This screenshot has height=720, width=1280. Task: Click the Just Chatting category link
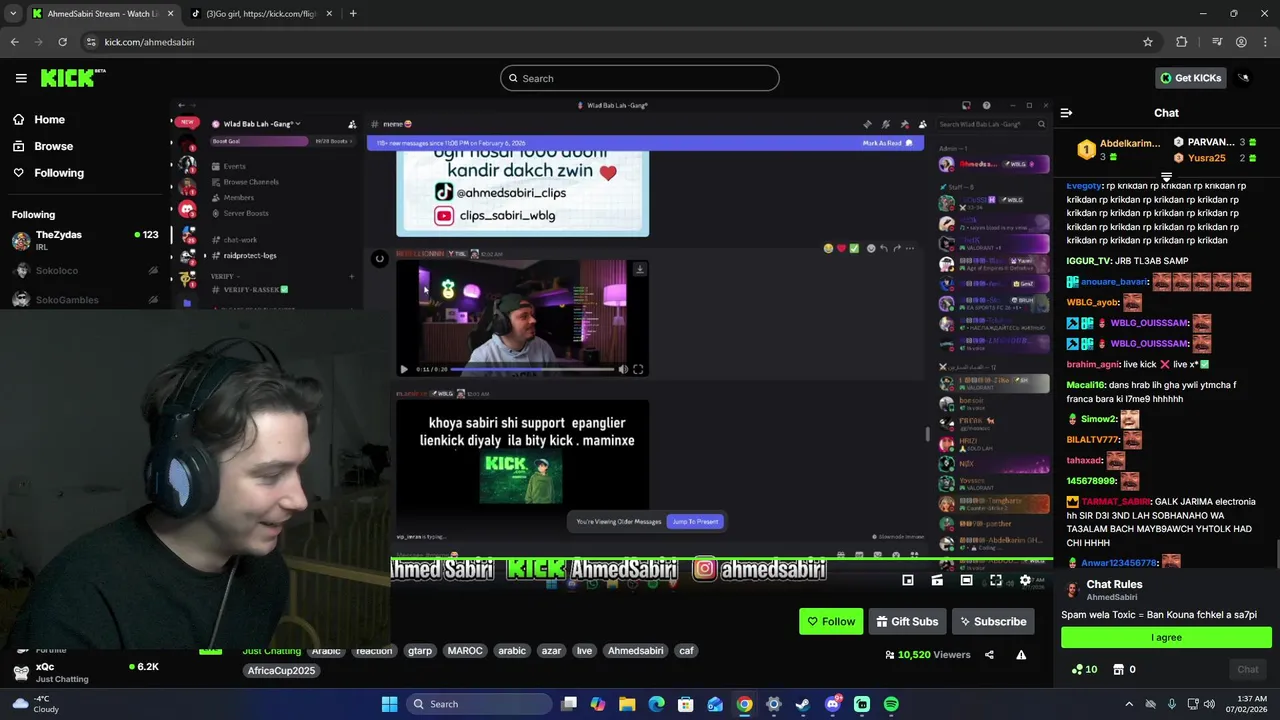271,651
